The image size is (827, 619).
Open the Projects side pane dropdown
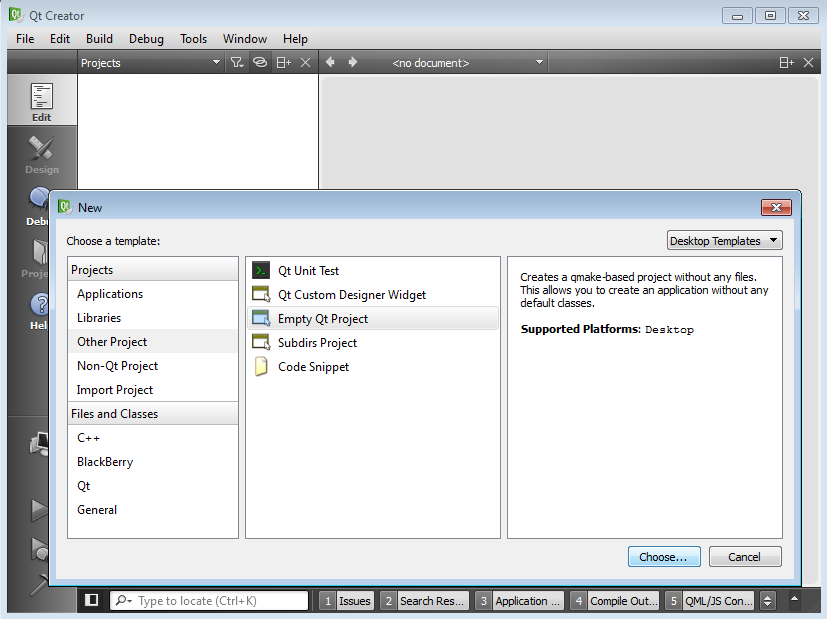(x=151, y=63)
